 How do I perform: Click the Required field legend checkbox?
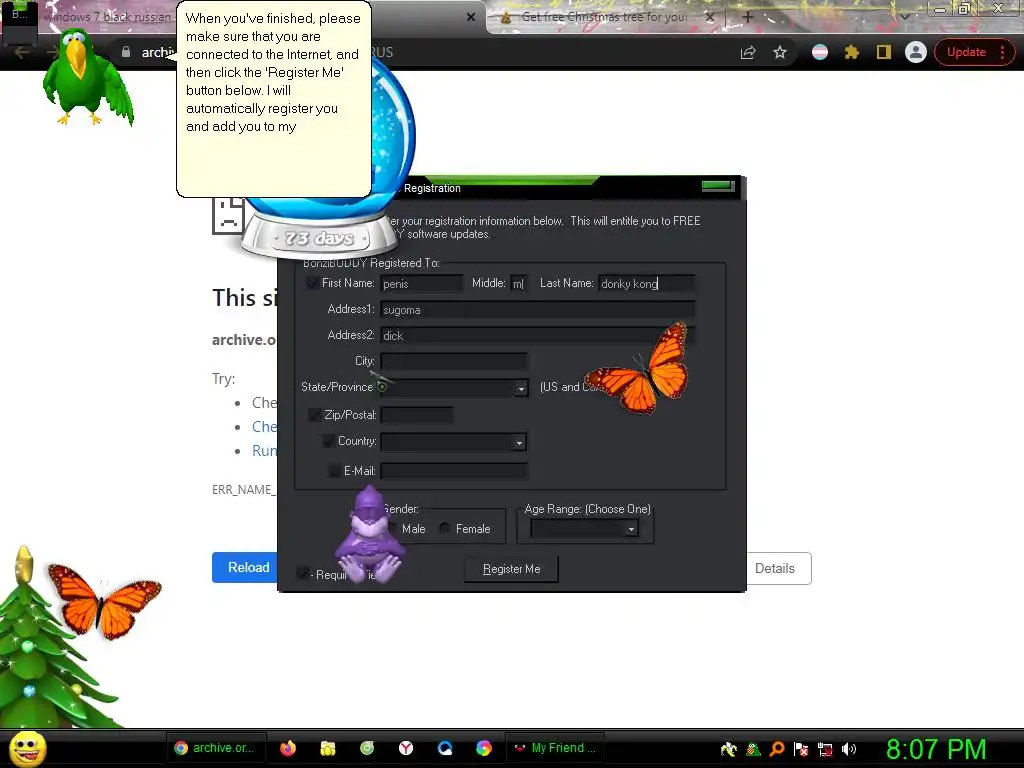[302, 573]
